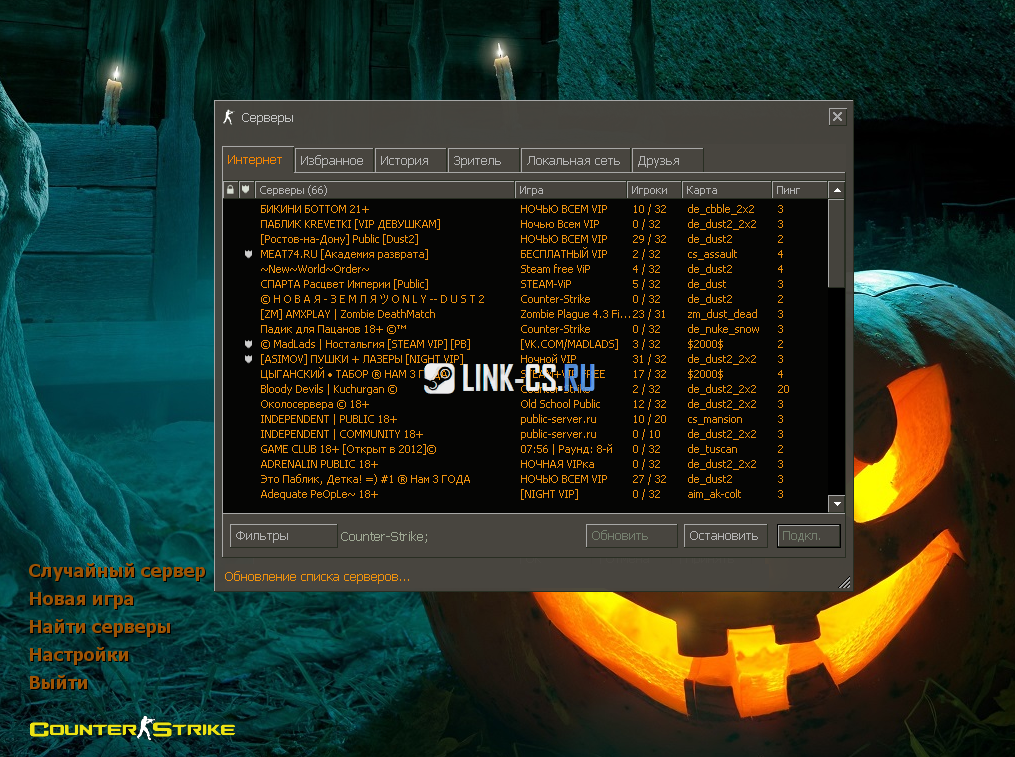Click the resize grip at the window corner
Image resolution: width=1015 pixels, height=757 pixels.
[845, 583]
